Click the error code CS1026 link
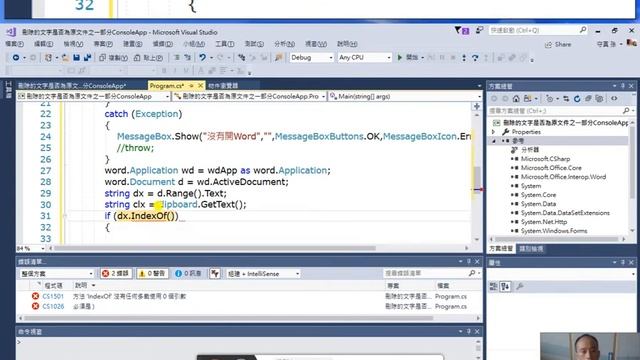640x360 pixels. (x=53, y=306)
